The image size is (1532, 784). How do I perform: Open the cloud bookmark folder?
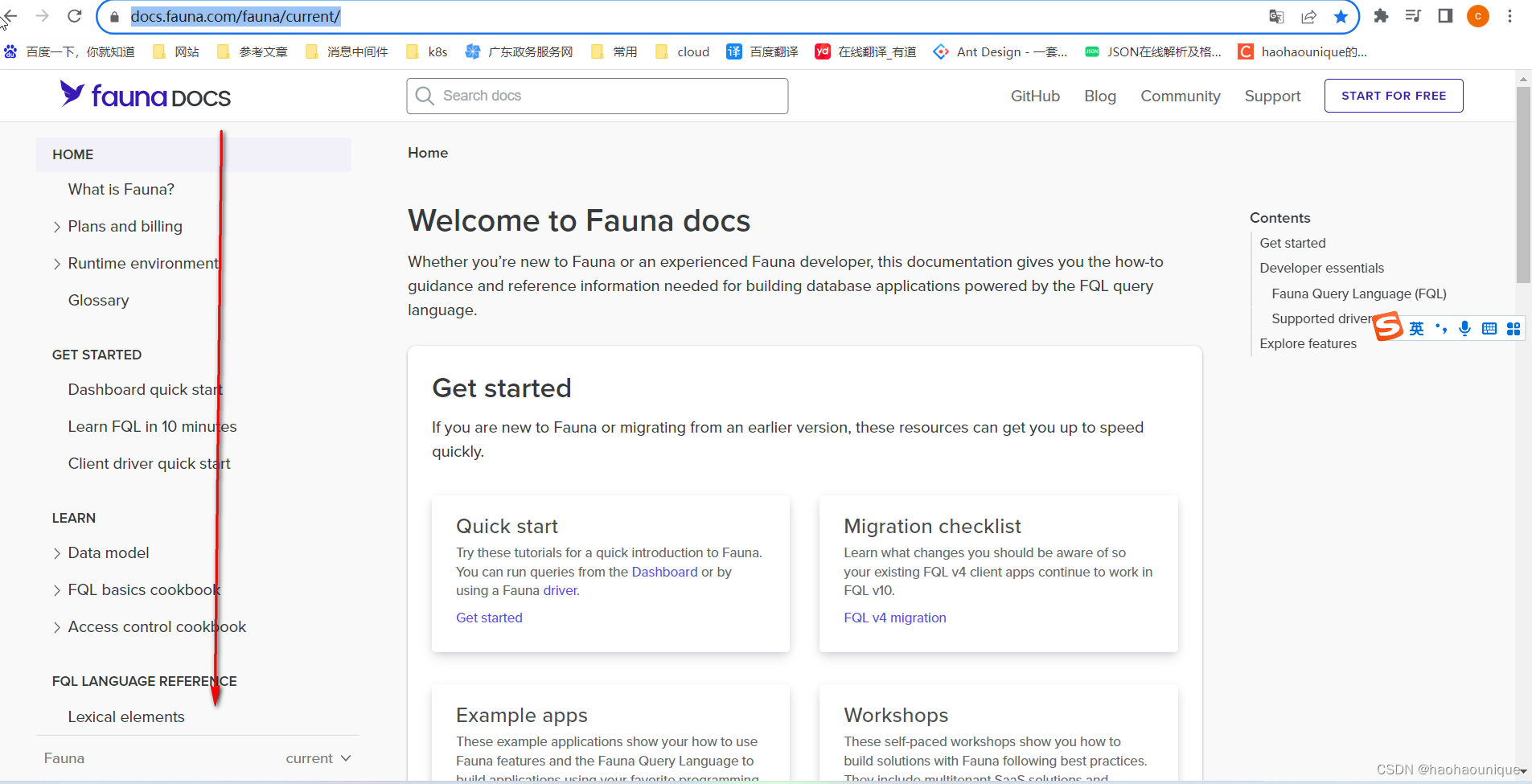(x=683, y=51)
